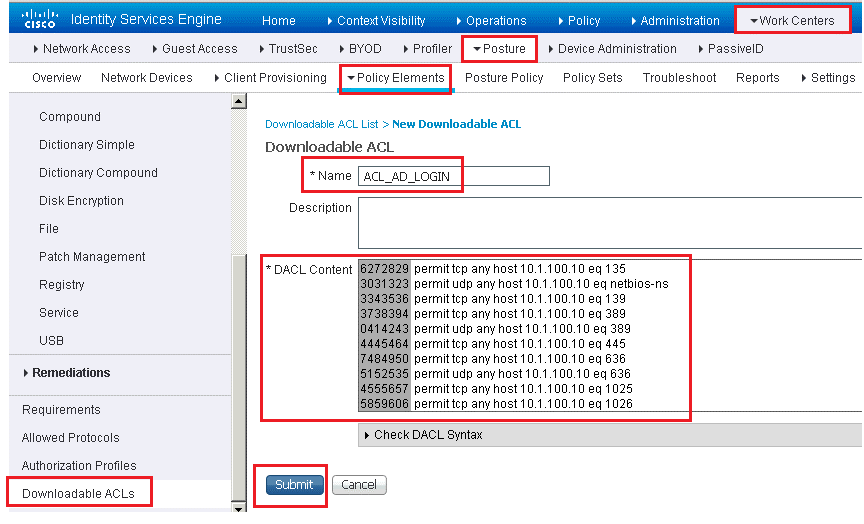Switch to Posture Policy tab

point(504,78)
